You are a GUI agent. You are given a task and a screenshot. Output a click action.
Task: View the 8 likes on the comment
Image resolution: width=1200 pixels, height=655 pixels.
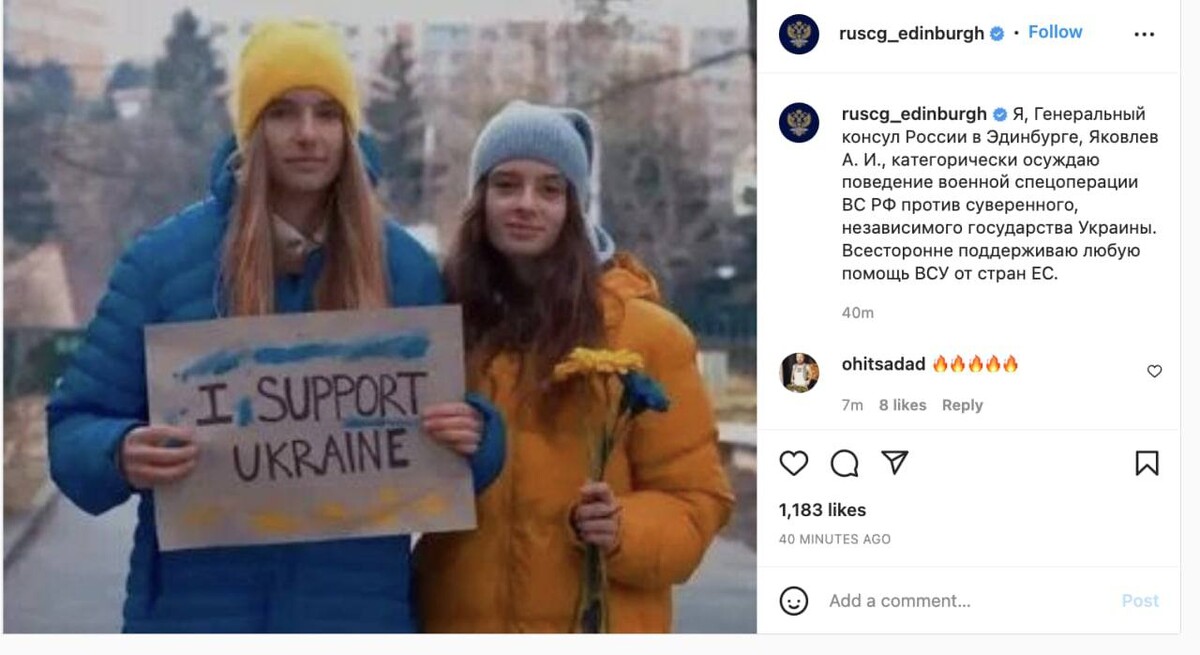click(903, 405)
